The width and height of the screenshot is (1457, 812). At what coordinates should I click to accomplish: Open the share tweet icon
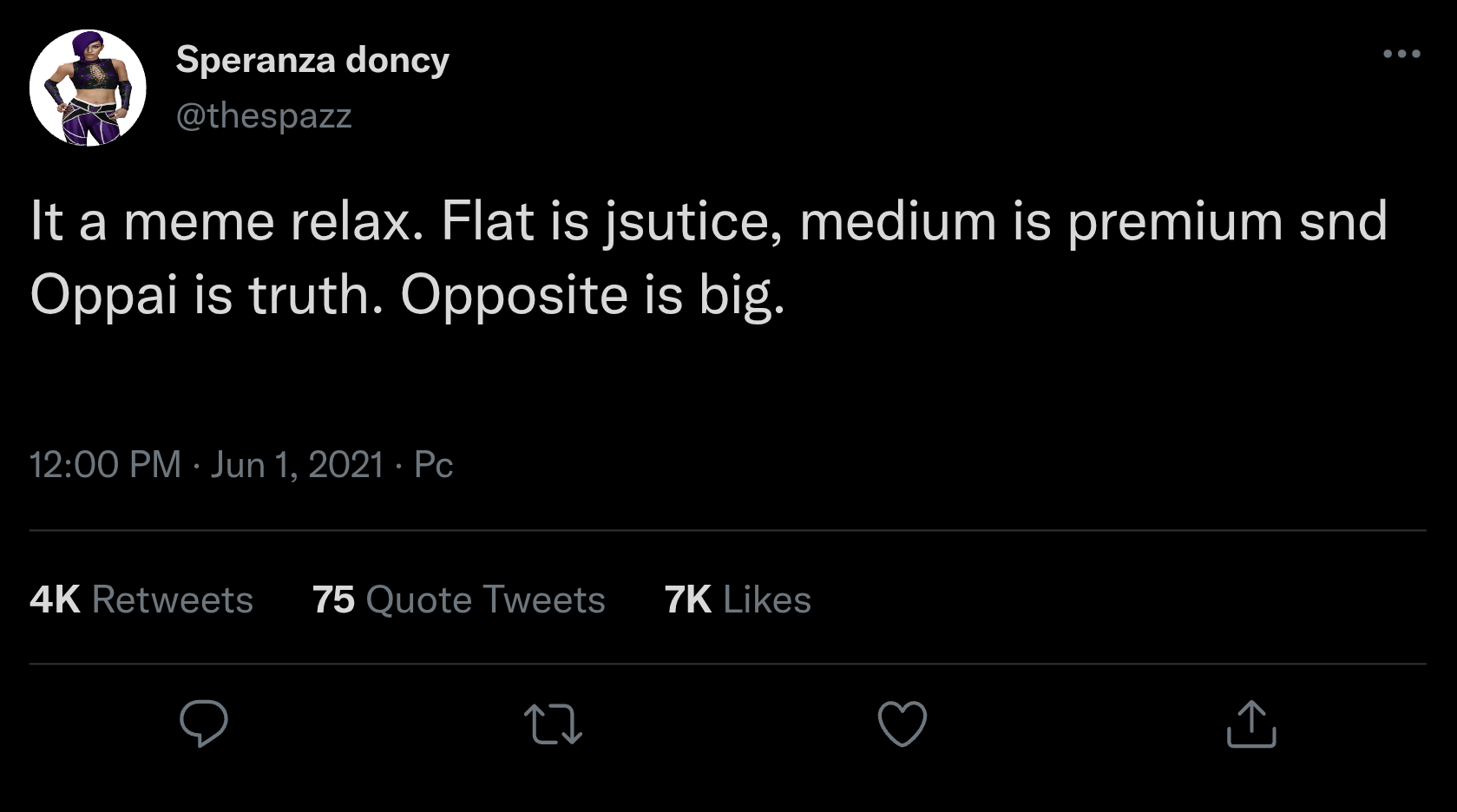pyautogui.click(x=1251, y=724)
